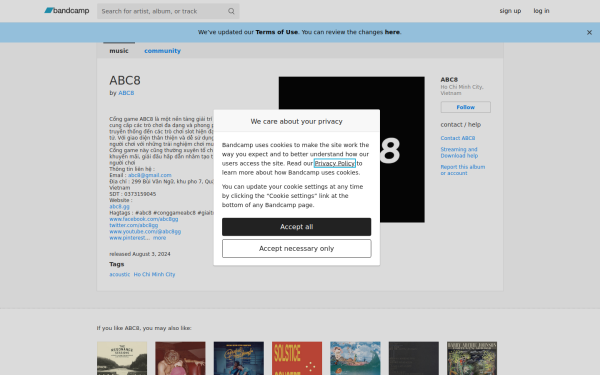600x375 pixels.
Task: Open the dark gray recommended album cover
Action: (x=414, y=358)
